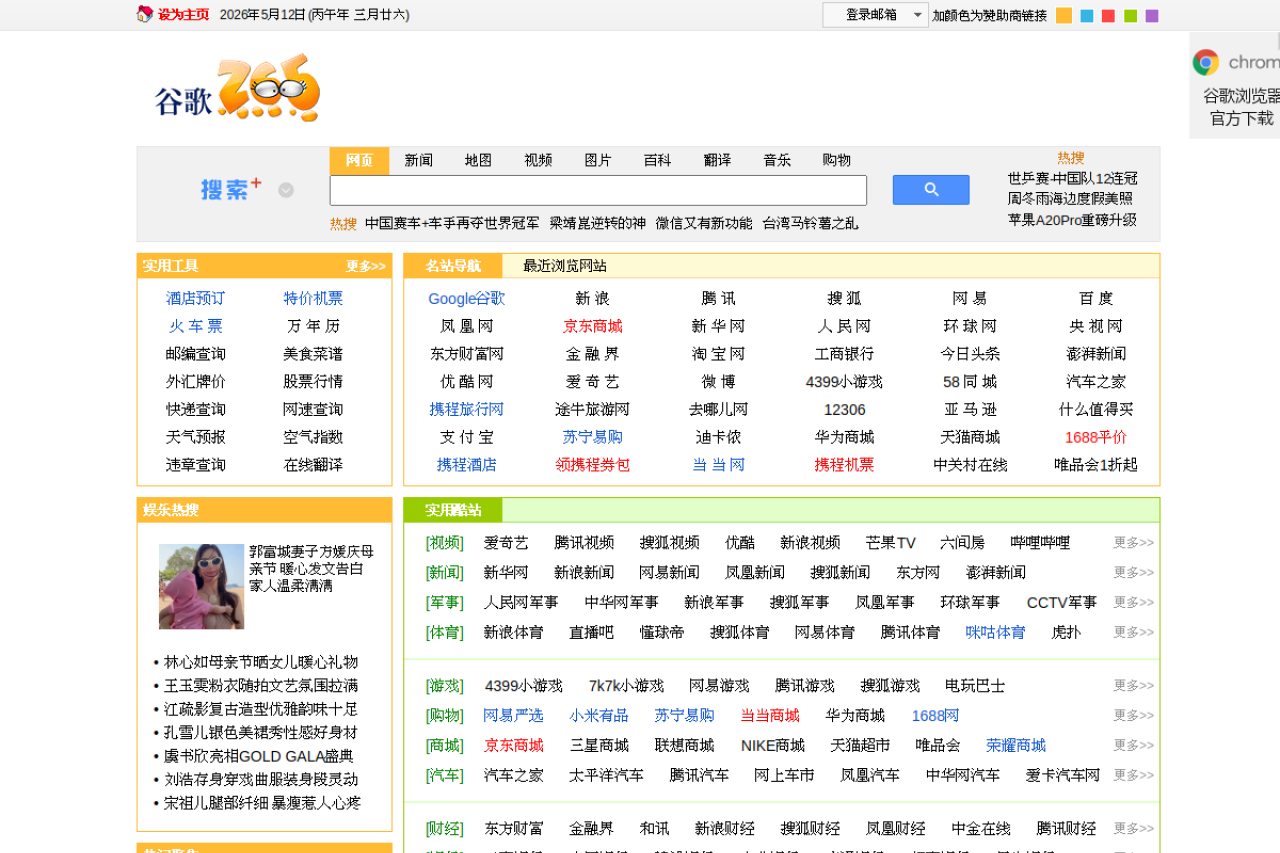Open headline 林心如母亲节晒女儿暖心礼物
Image resolution: width=1280 pixels, height=853 pixels.
pyautogui.click(x=261, y=663)
